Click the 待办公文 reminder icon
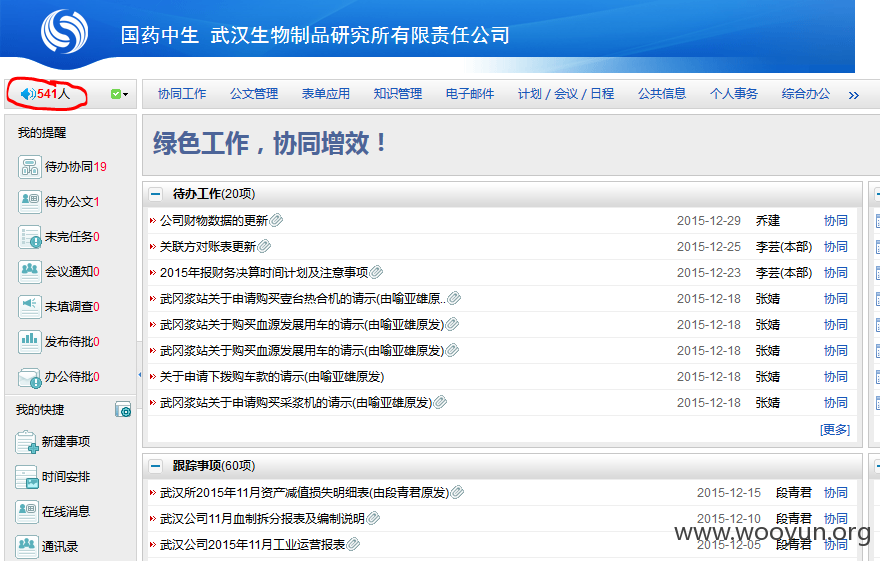Viewport: 880px width, 561px height. [x=29, y=202]
